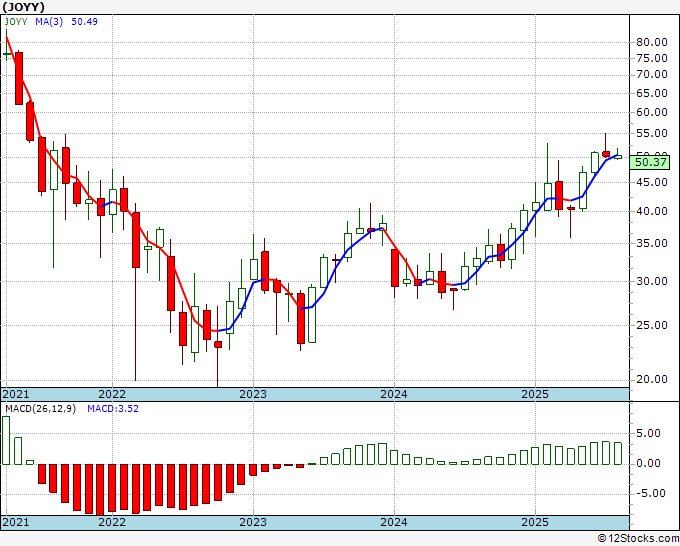Click 2024 on the price chart time axis

tap(394, 394)
